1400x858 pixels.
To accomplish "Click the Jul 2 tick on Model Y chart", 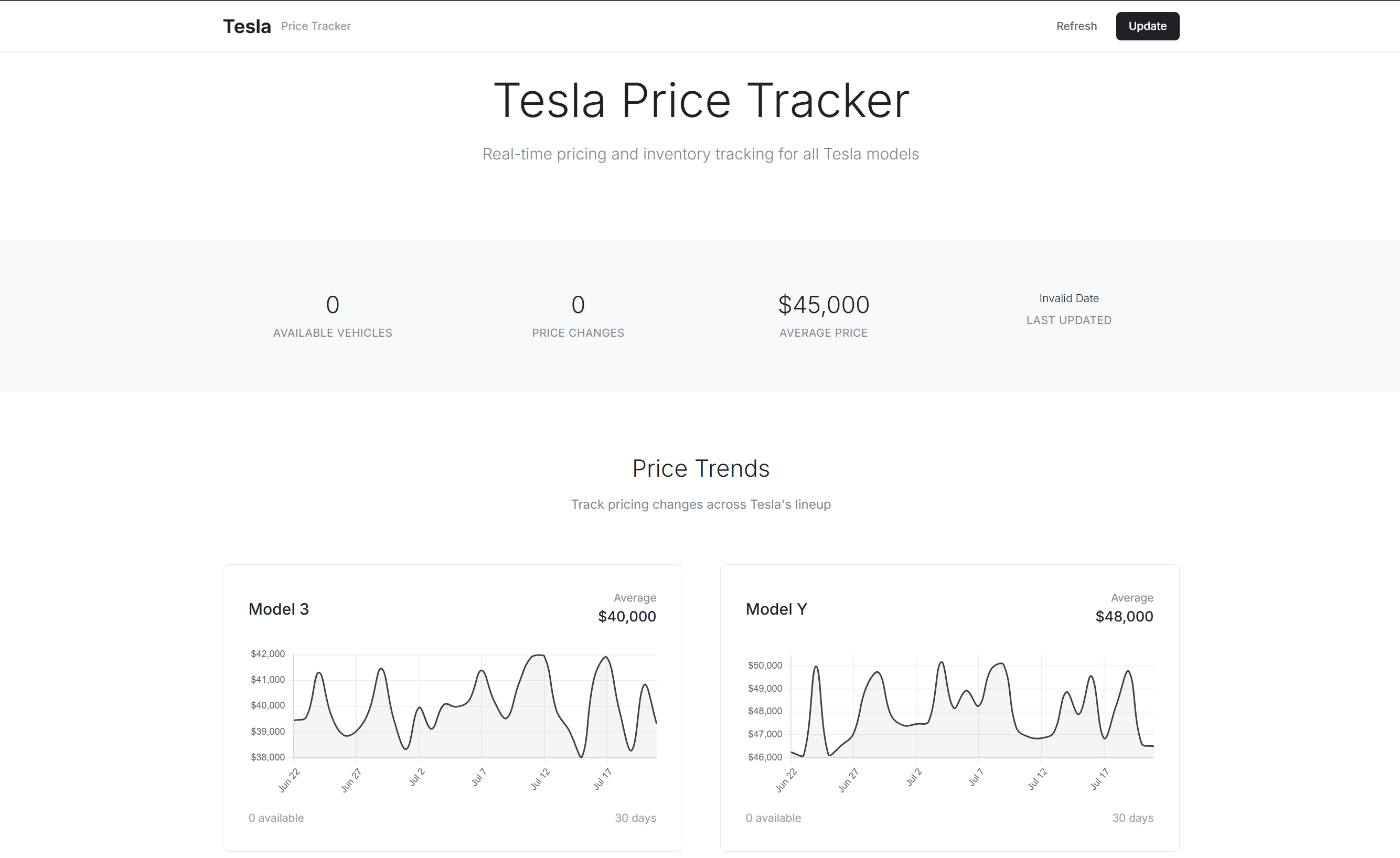I will [x=914, y=777].
